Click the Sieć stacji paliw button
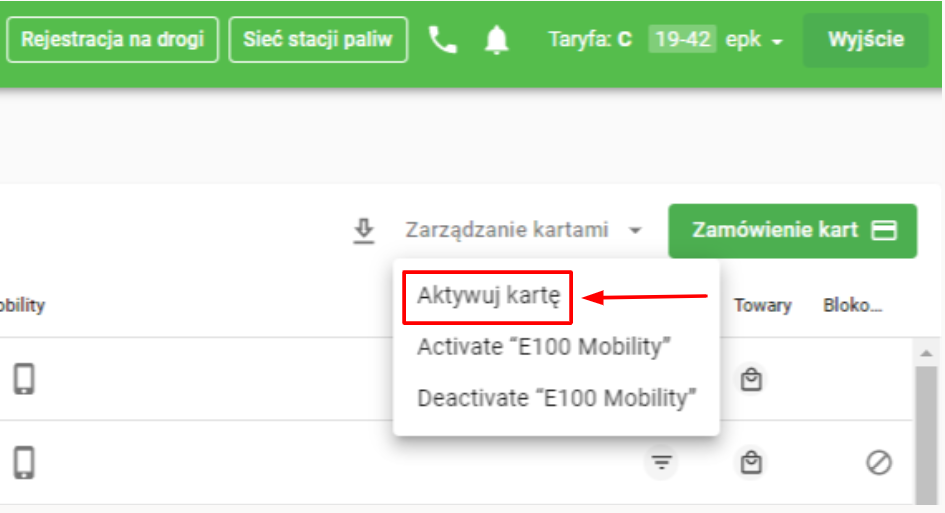945x513 pixels. coord(318,40)
